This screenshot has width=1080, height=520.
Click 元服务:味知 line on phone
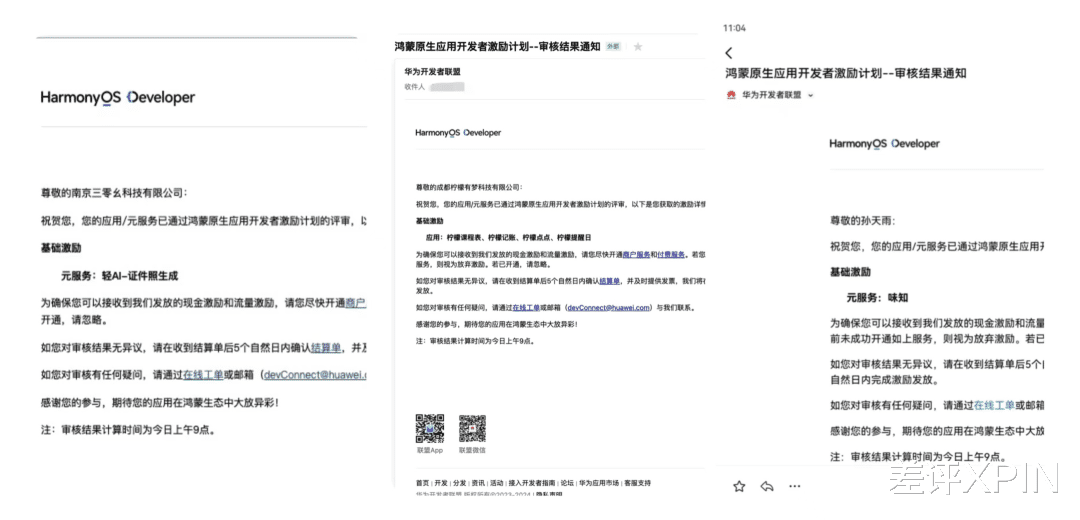tap(878, 298)
